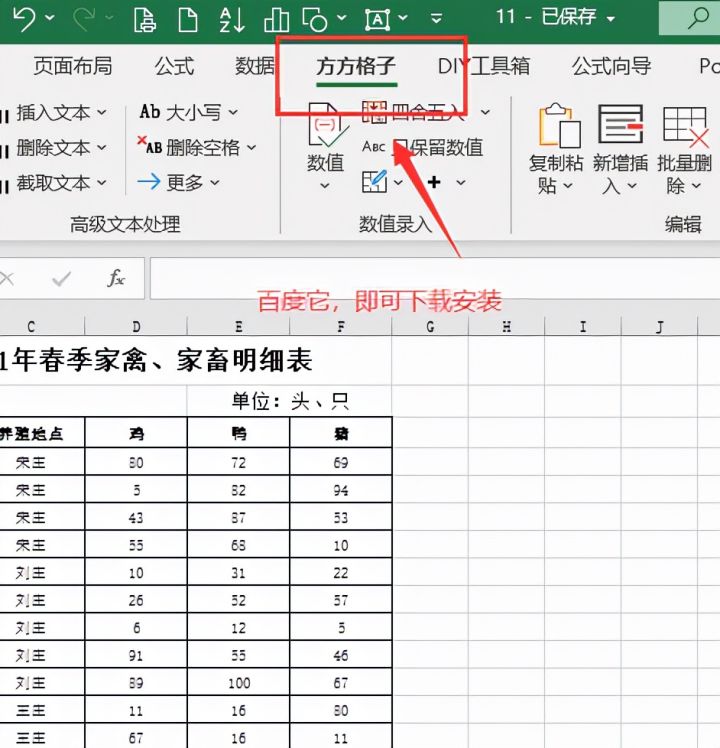Open Customize Quick Access Toolbar arrow

pyautogui.click(x=436, y=19)
